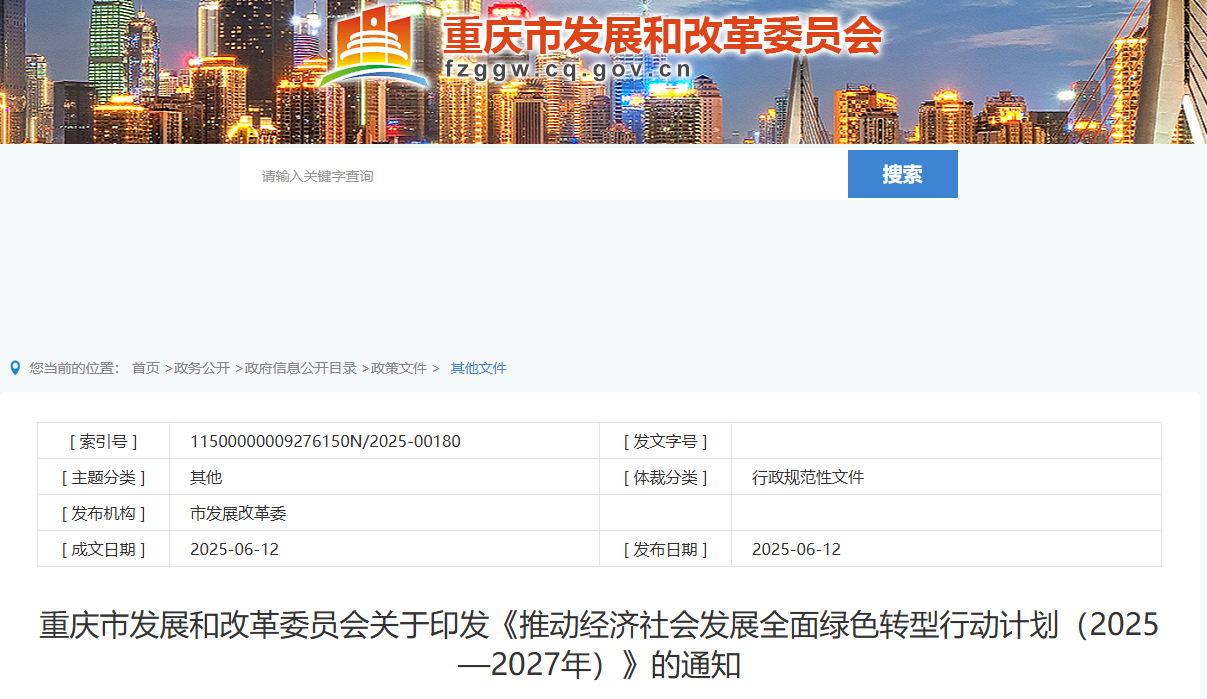Screen dimensions: 1207x699
Task: Click the 主题分类 value 其他
Action: (206, 477)
